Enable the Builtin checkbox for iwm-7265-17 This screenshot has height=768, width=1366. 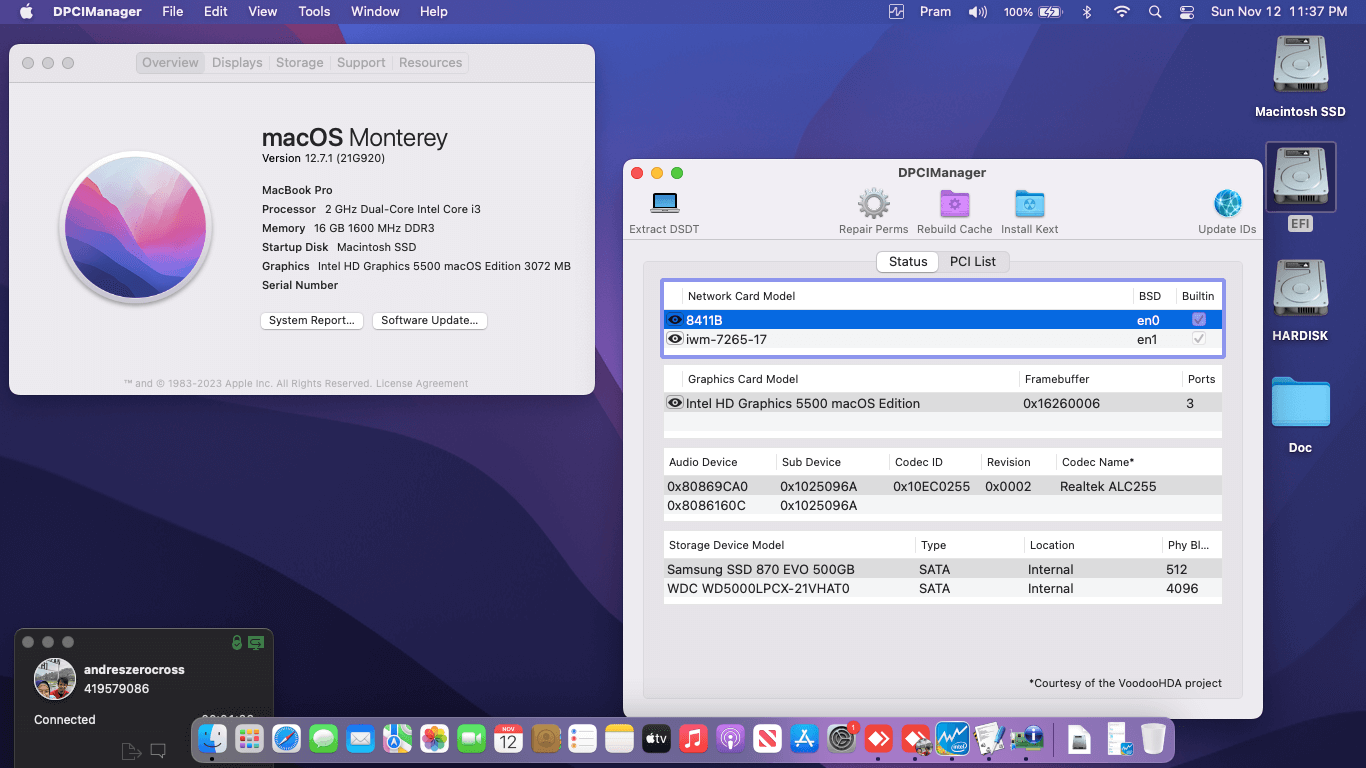(x=1198, y=338)
